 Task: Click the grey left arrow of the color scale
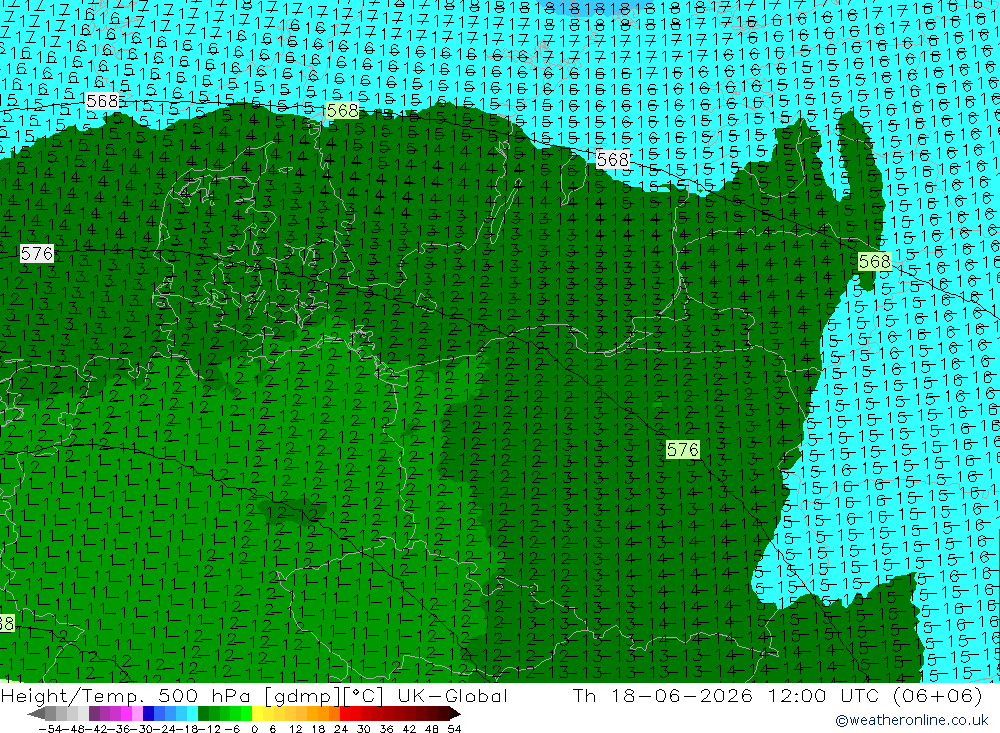coord(36,714)
